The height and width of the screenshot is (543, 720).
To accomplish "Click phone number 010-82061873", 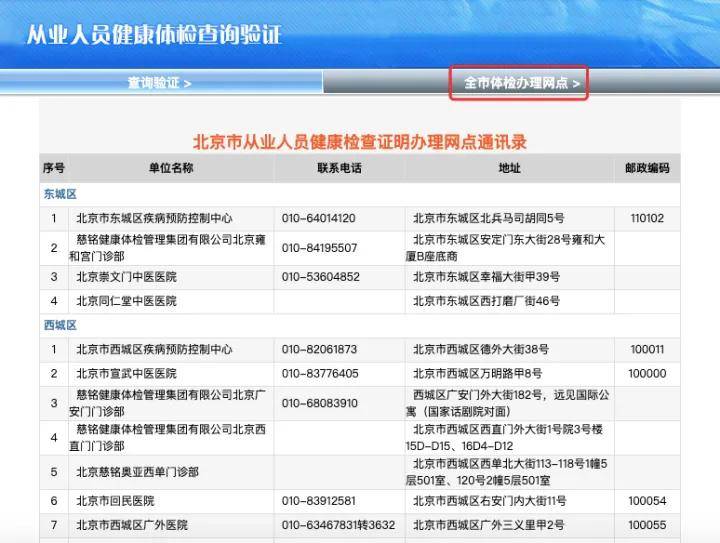I will (319, 349).
